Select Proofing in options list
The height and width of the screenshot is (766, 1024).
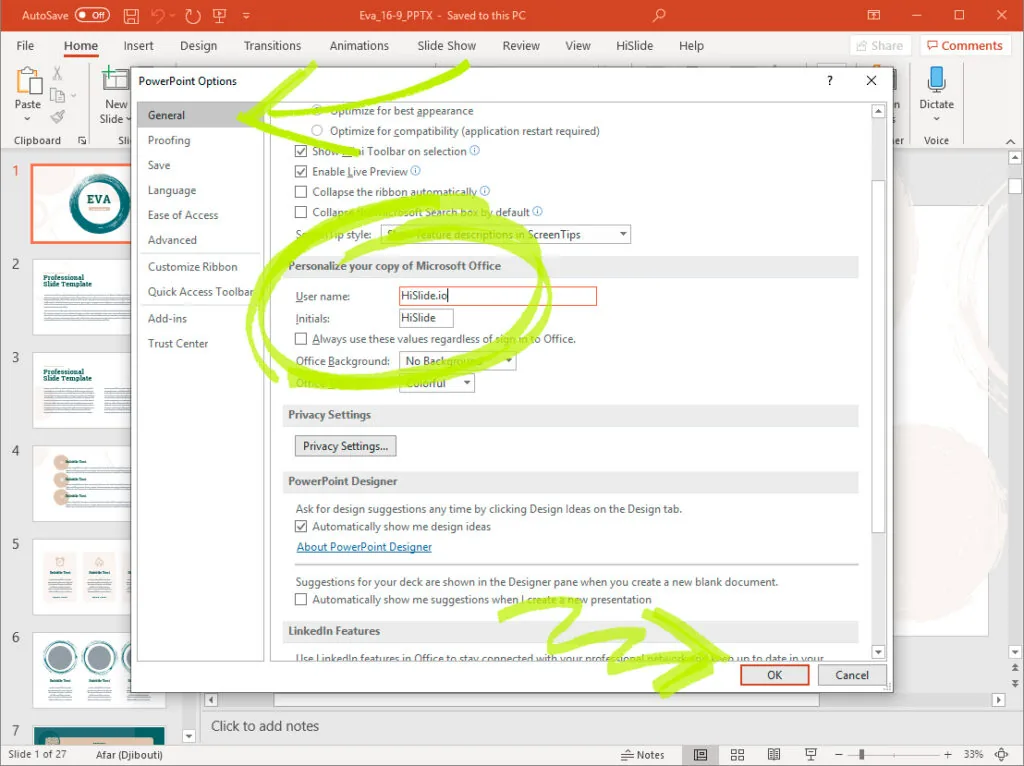pyautogui.click(x=169, y=140)
